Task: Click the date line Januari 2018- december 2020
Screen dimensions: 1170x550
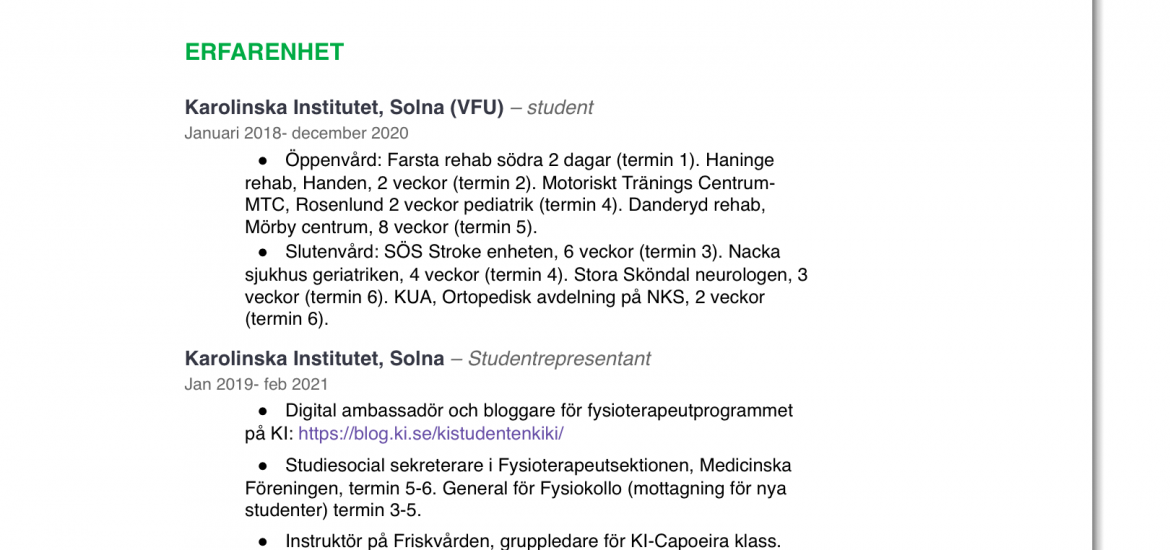Action: [x=296, y=134]
